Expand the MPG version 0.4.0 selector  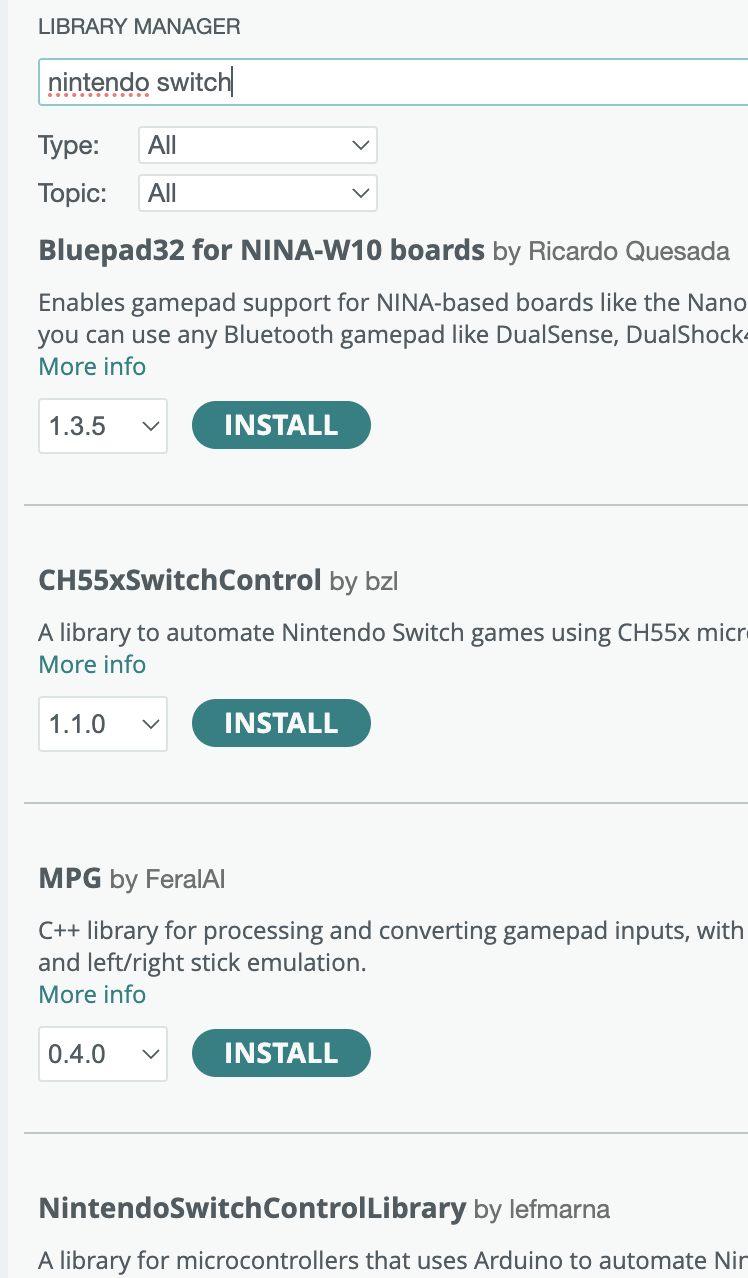[103, 1054]
